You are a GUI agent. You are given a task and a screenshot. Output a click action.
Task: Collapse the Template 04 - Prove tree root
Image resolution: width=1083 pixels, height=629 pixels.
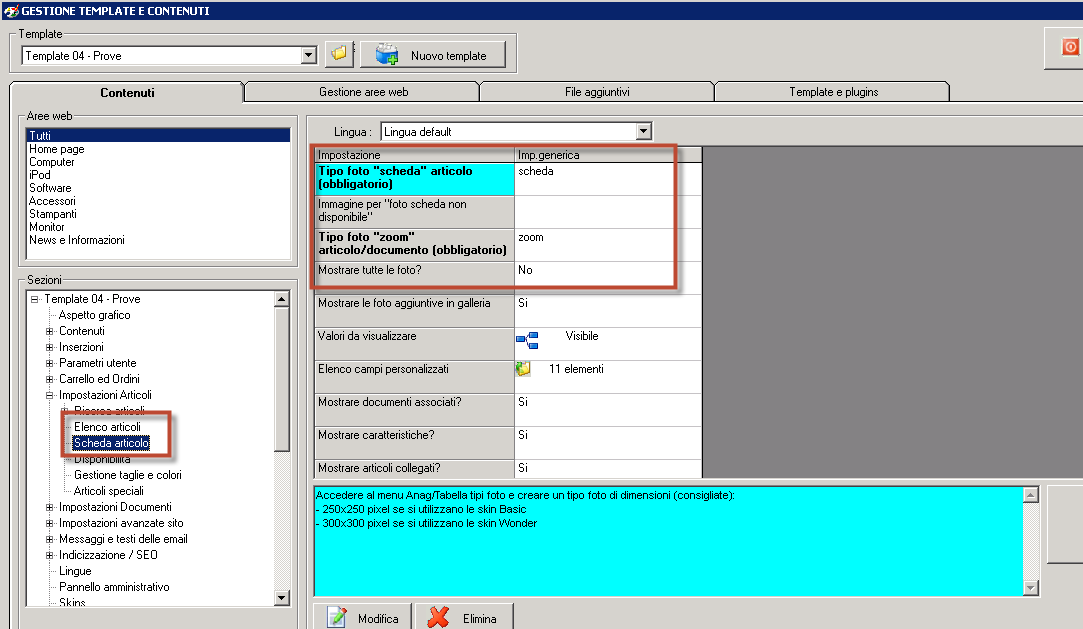[x=35, y=299]
